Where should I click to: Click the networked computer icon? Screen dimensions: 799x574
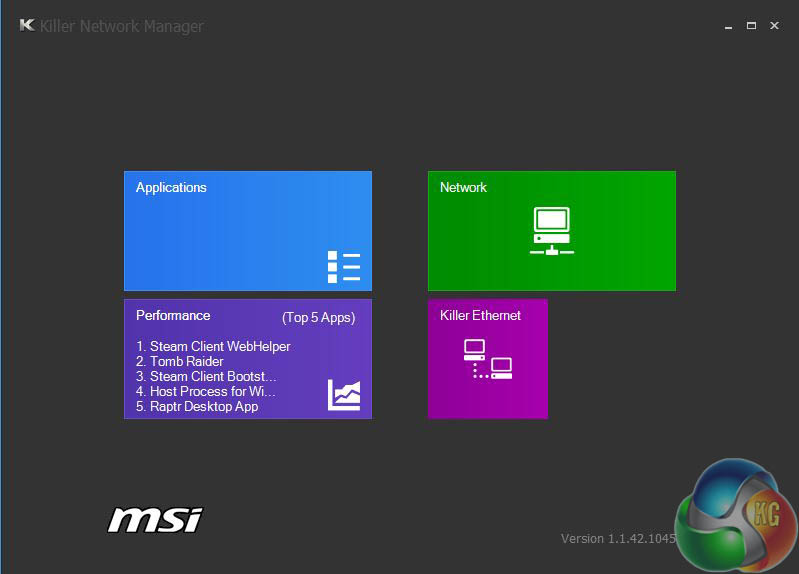pos(552,231)
